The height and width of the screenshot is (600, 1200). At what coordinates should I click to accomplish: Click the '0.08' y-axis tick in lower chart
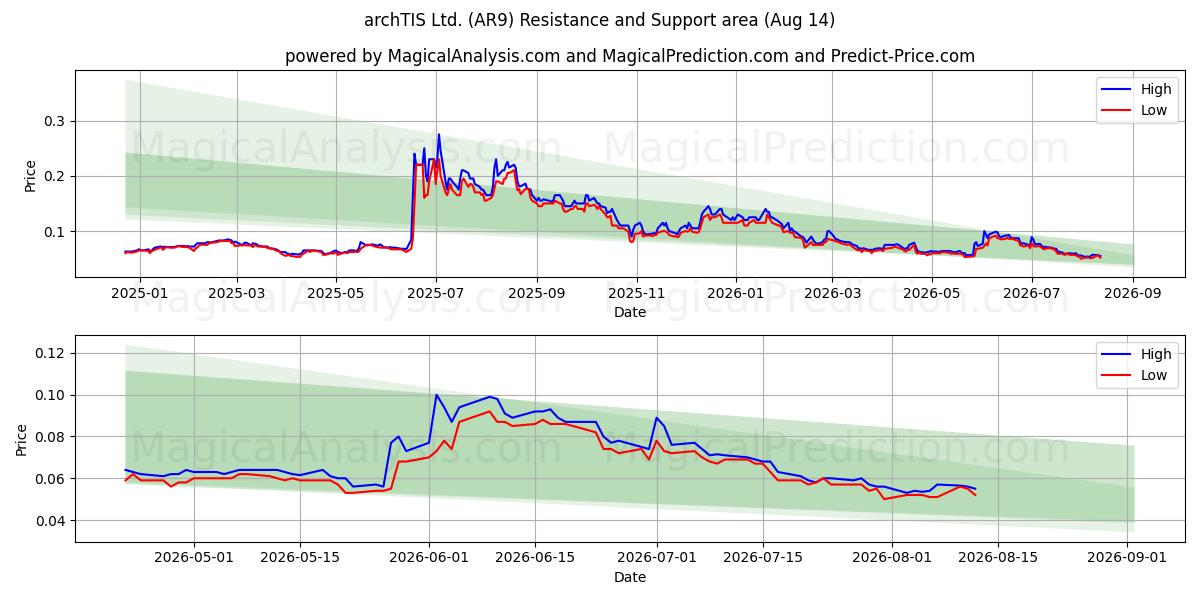click(49, 437)
